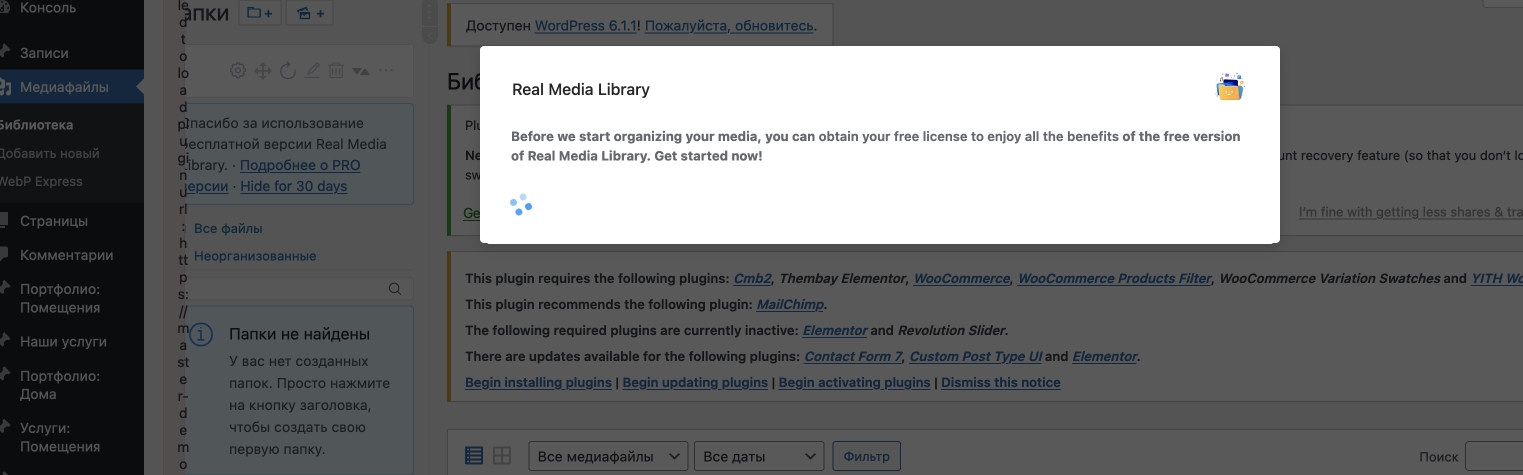The width and height of the screenshot is (1523, 475).
Task: Open folder settings gear icon
Action: coord(237,70)
